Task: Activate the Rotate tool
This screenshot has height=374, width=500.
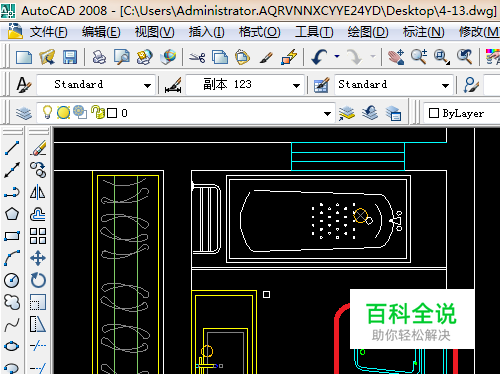Action: 38,280
